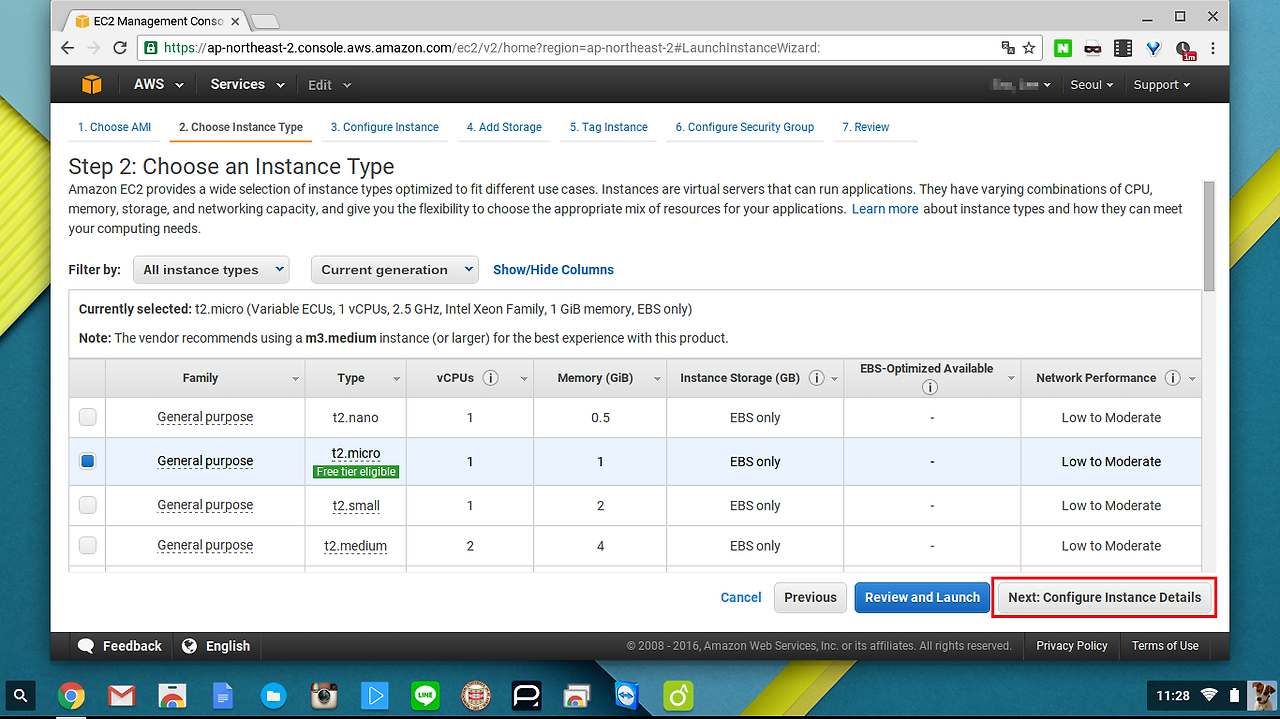Go to the 5. Tag Instance tab
The image size is (1280, 719).
(x=609, y=127)
